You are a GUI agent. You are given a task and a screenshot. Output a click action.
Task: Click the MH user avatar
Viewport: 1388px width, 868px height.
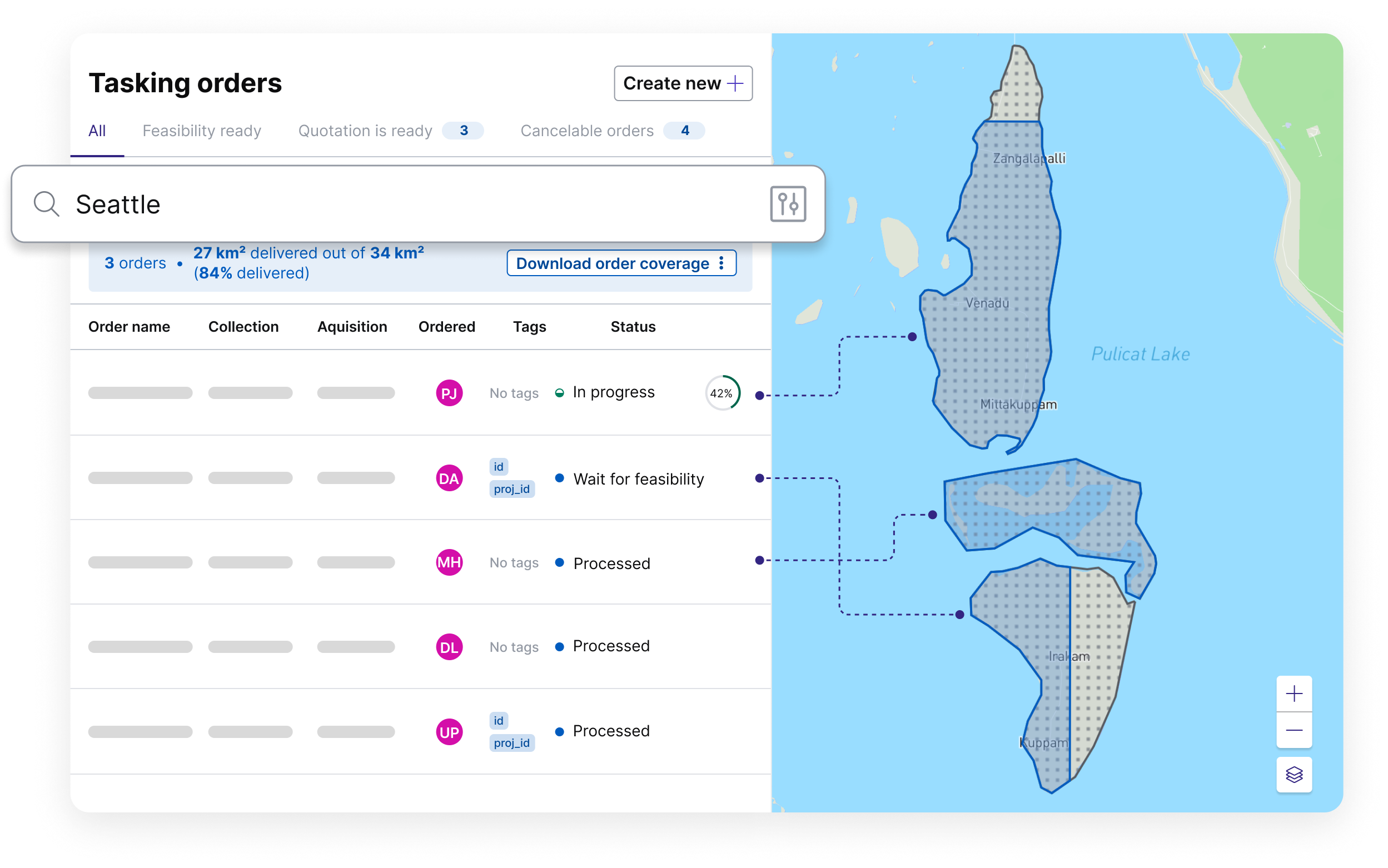[x=449, y=562]
